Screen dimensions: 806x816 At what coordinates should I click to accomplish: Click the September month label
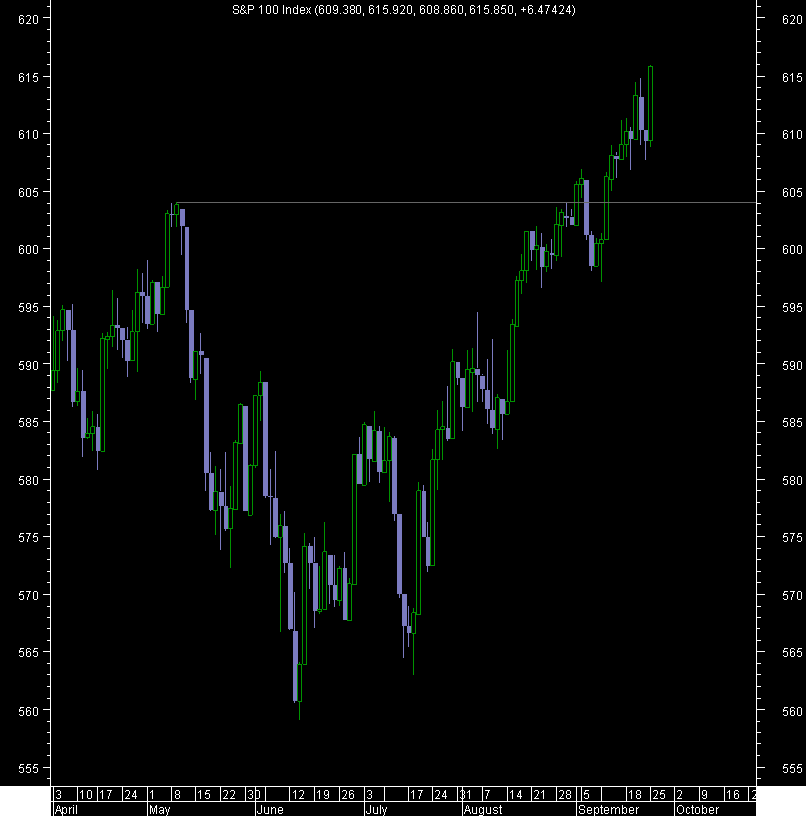pyautogui.click(x=608, y=810)
